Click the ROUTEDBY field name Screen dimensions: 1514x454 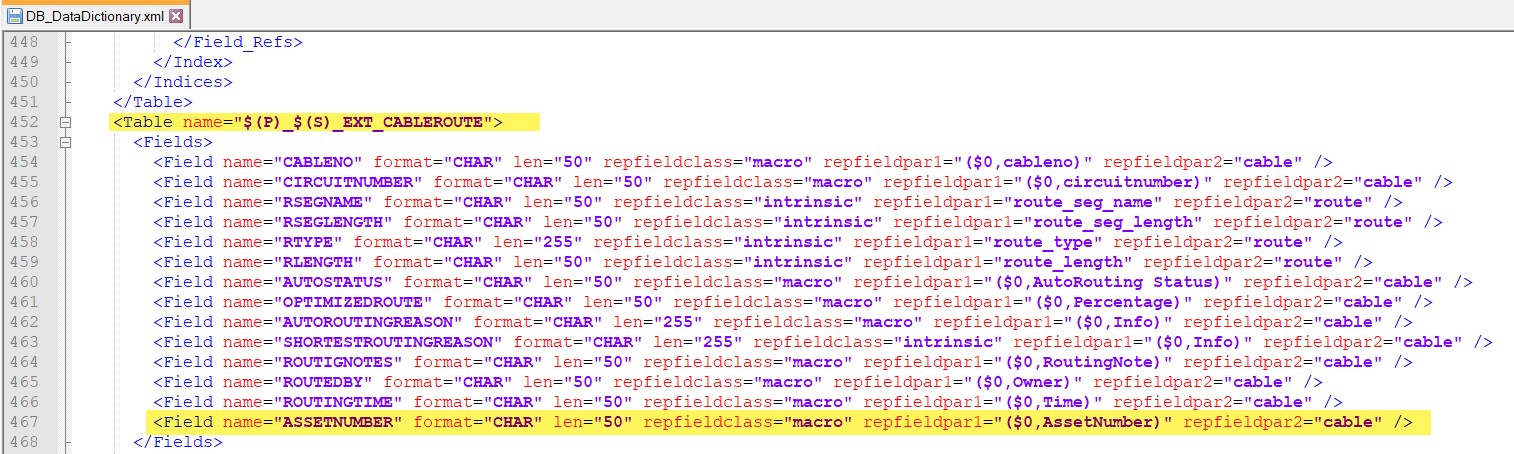coord(323,382)
